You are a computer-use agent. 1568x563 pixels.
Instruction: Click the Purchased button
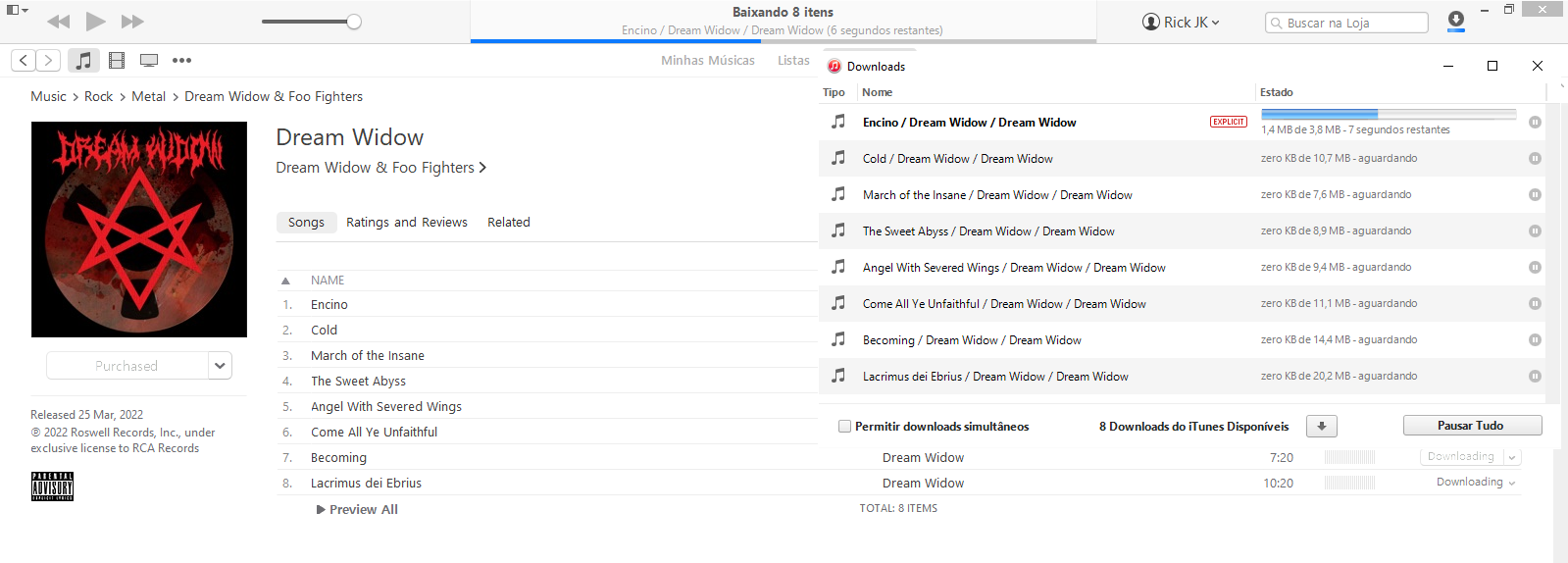pos(126,366)
